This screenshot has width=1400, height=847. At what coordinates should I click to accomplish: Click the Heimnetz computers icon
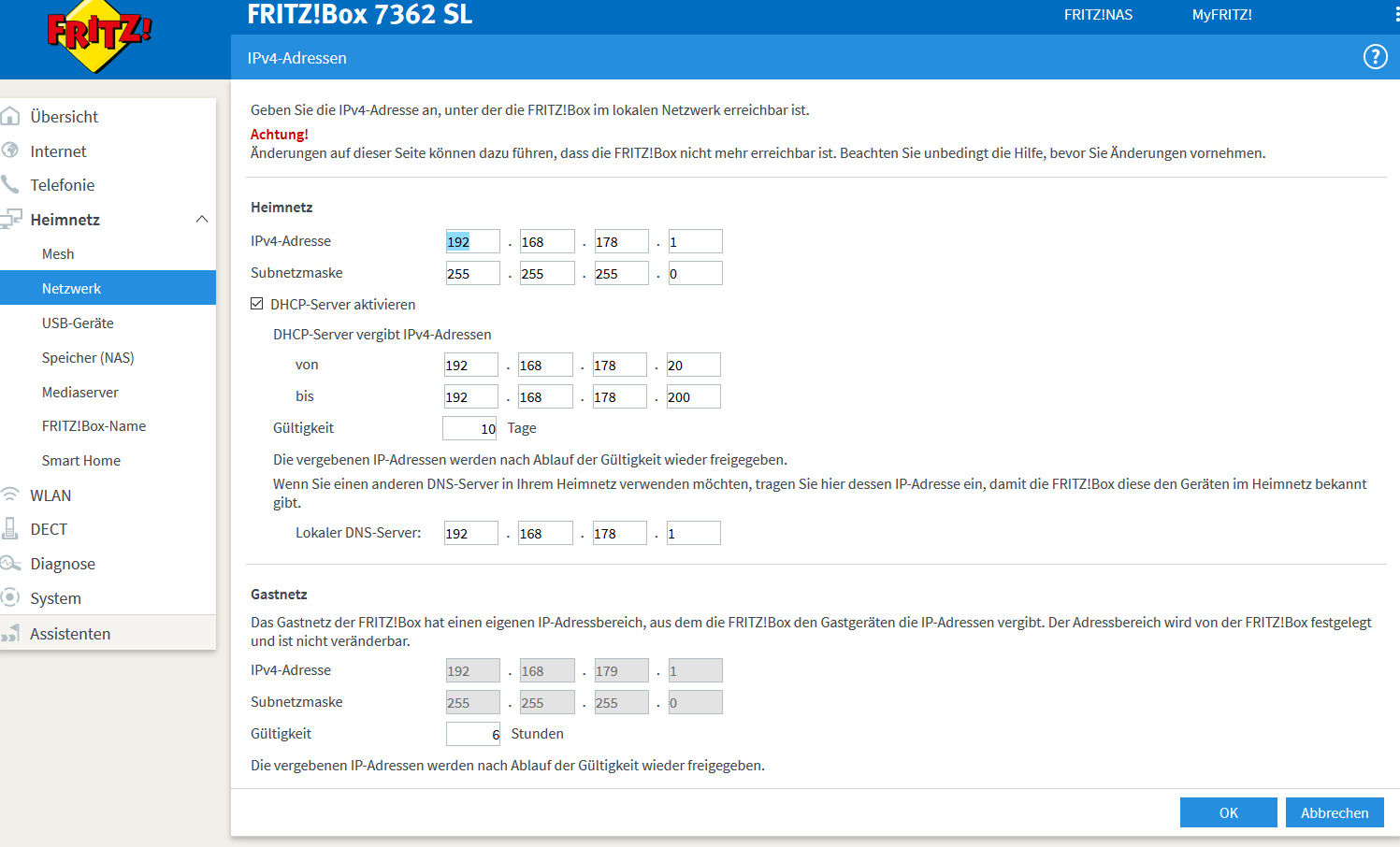[10, 219]
